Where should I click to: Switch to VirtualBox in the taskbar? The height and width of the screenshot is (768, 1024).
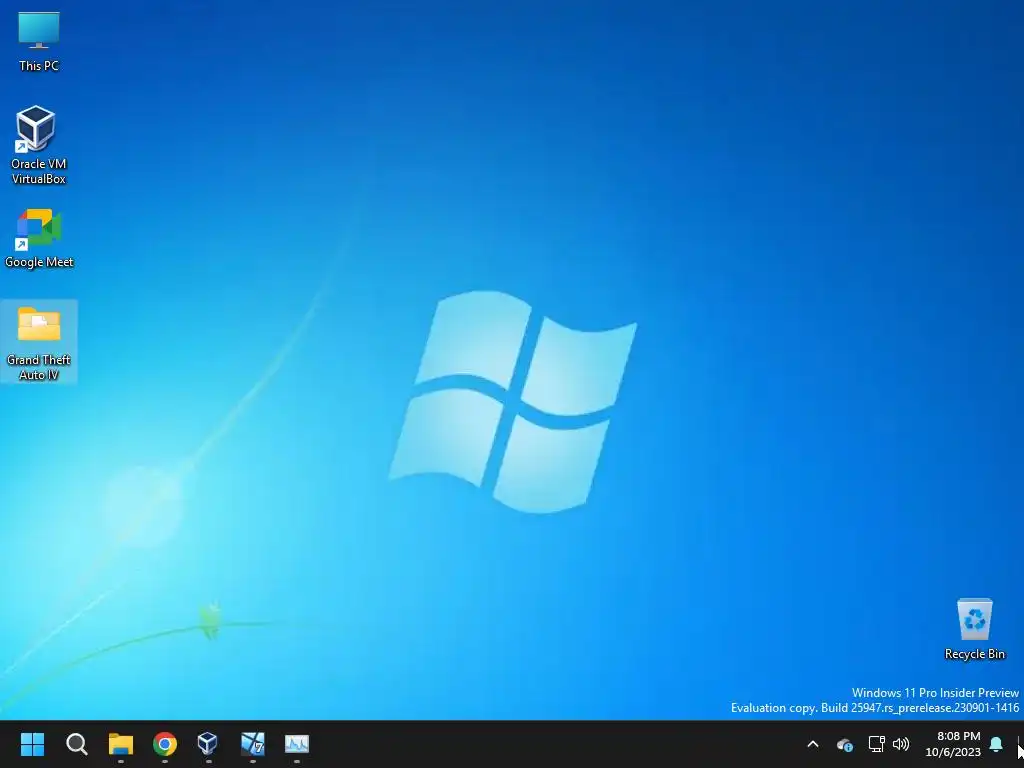coord(208,744)
